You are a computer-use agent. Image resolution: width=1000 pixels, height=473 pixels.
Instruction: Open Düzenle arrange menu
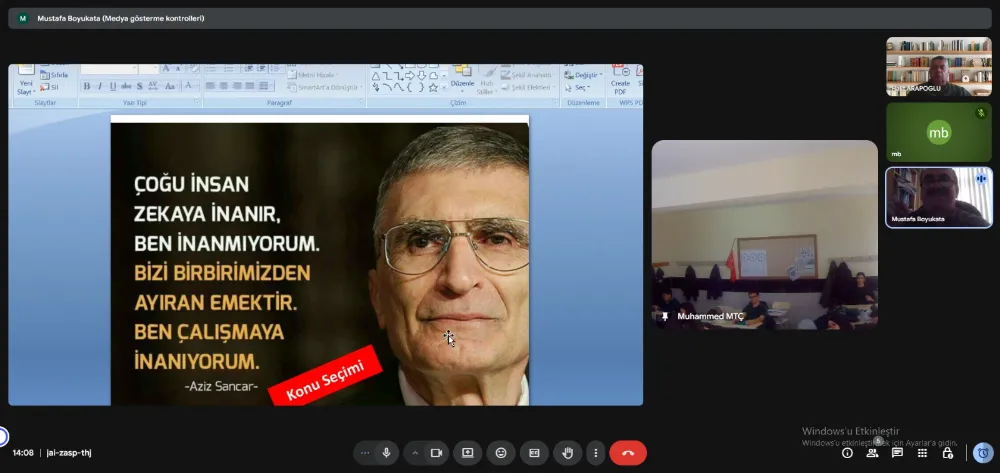[462, 79]
